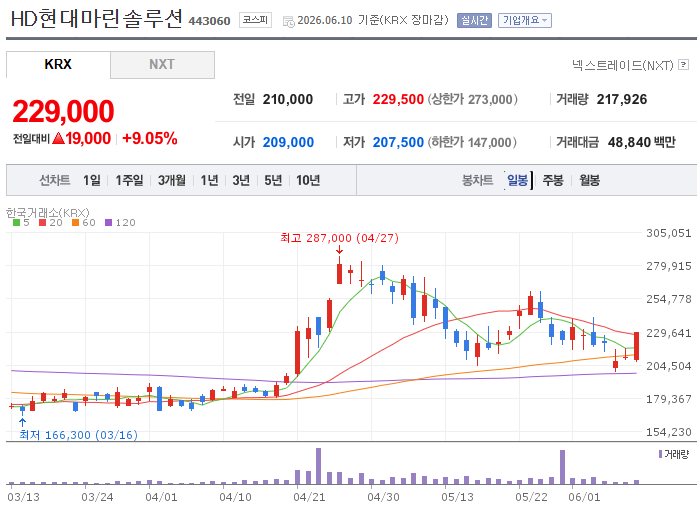The height and width of the screenshot is (508, 697).
Task: Click the 최고 287,000 (04/27) chart marker
Action: tap(340, 238)
